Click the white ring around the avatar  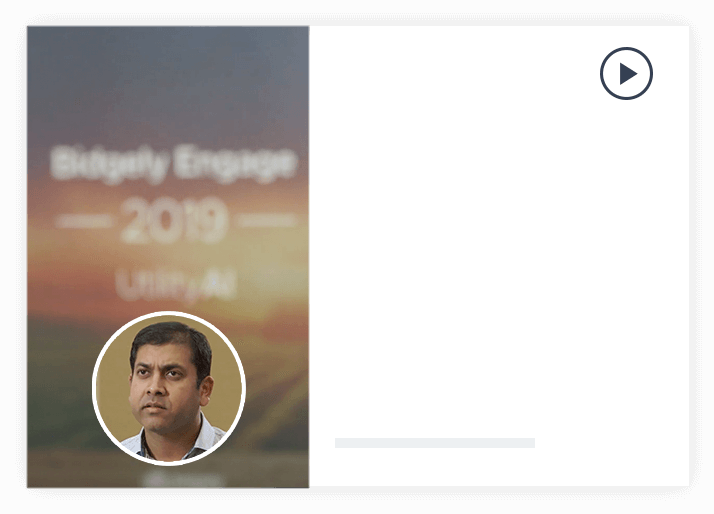[169, 314]
